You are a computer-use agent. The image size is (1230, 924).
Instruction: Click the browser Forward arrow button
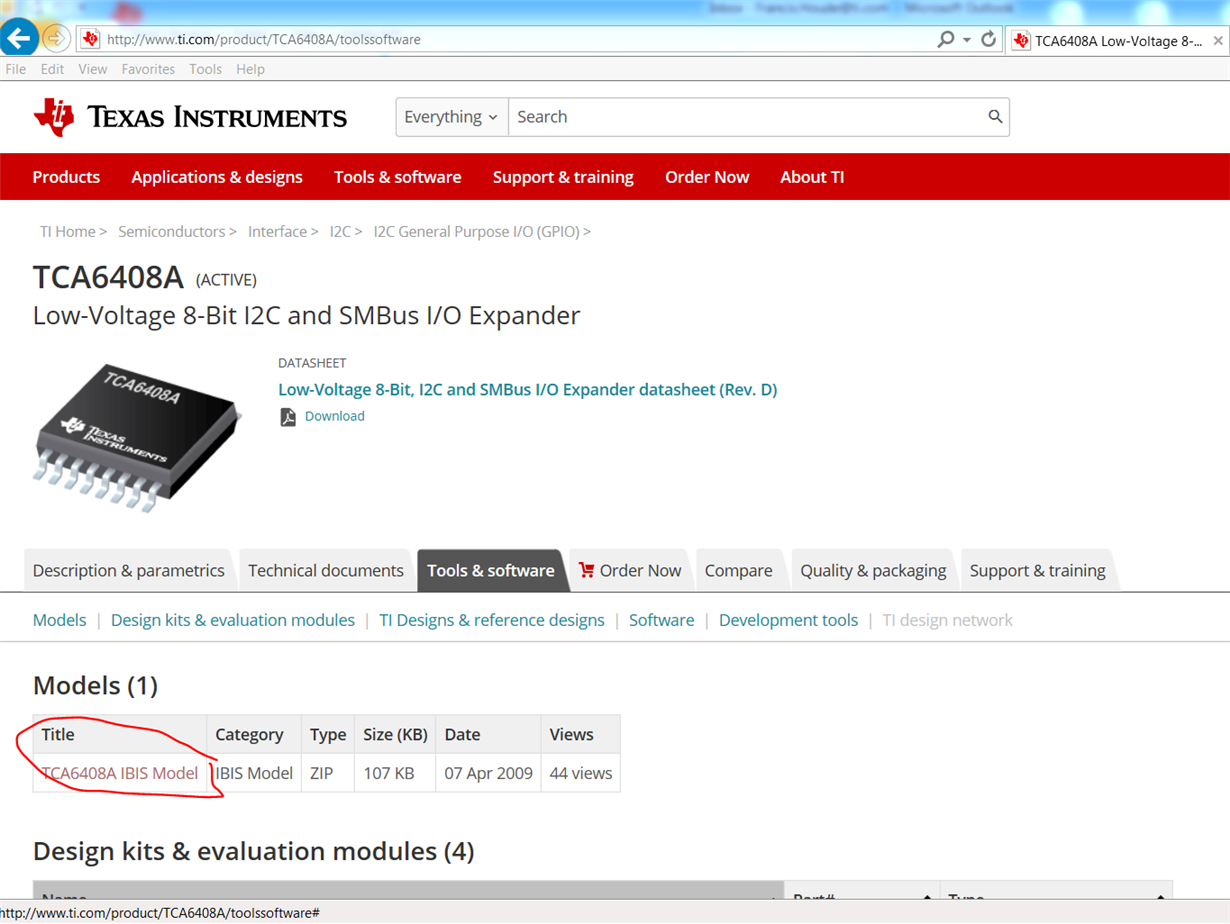56,39
